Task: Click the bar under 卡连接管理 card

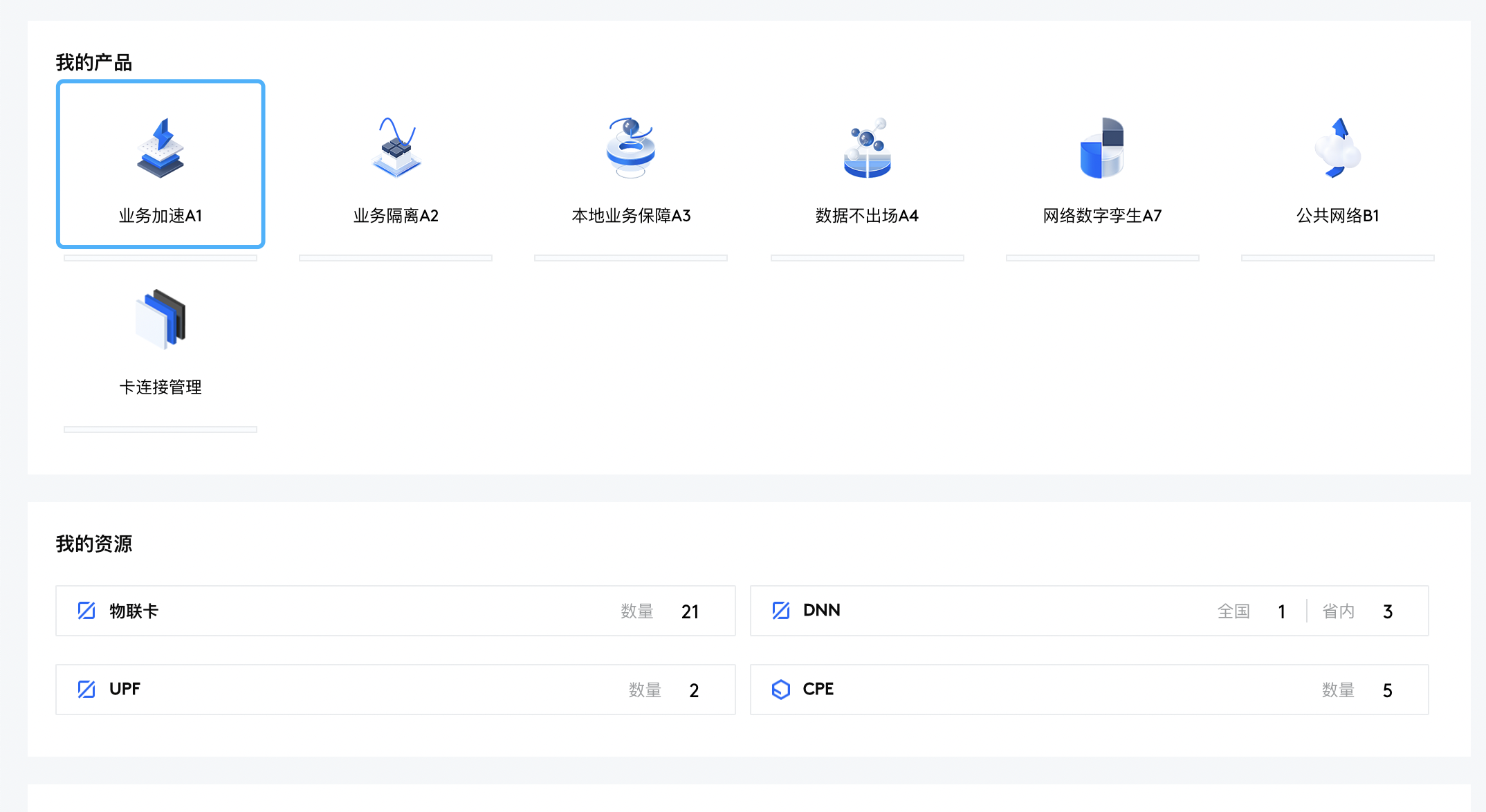Action: [160, 430]
